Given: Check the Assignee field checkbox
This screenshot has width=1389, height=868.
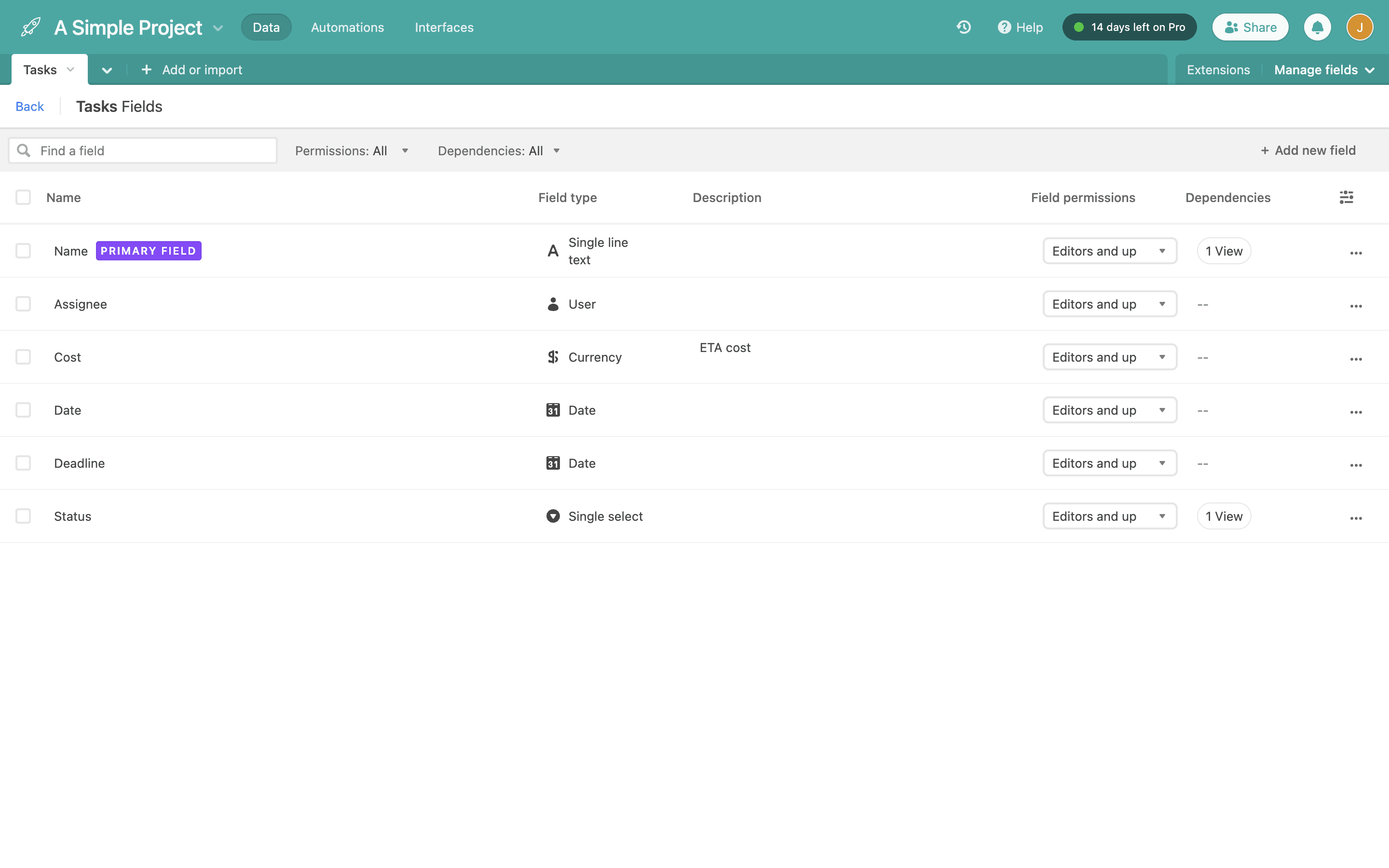Looking at the screenshot, I should tap(23, 304).
